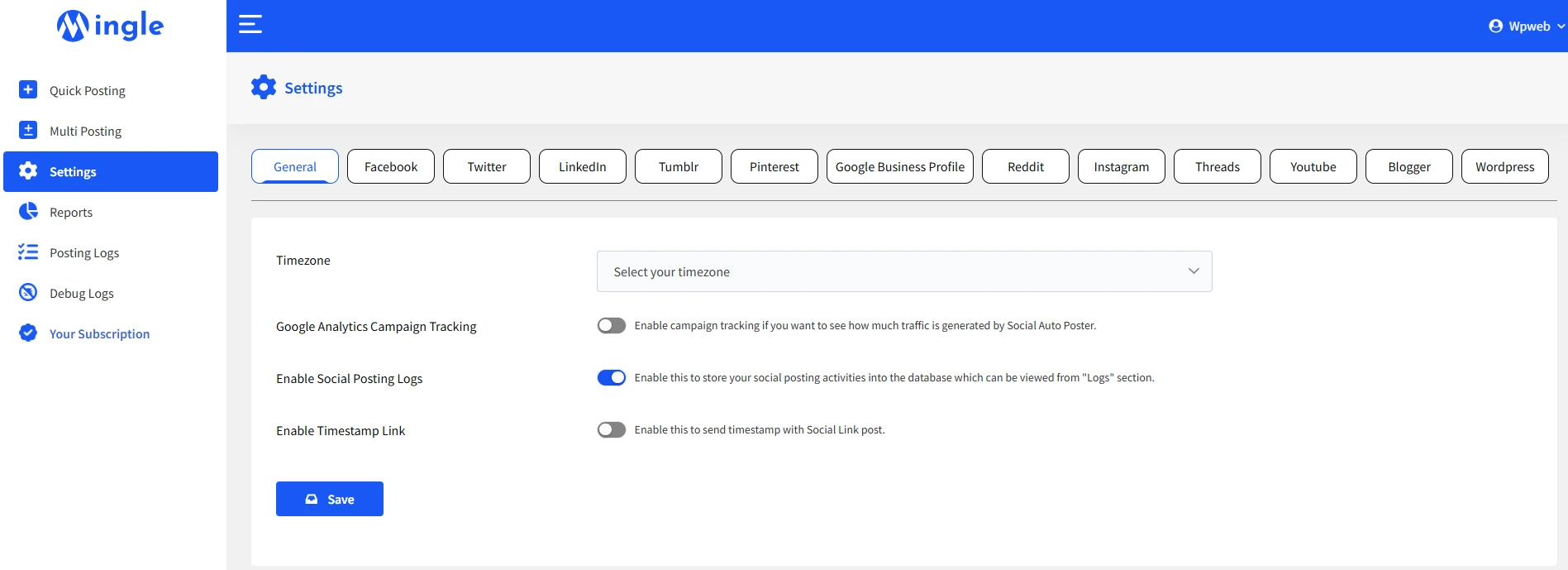
Task: Click the Multi Posting sidebar icon
Action: point(28,130)
